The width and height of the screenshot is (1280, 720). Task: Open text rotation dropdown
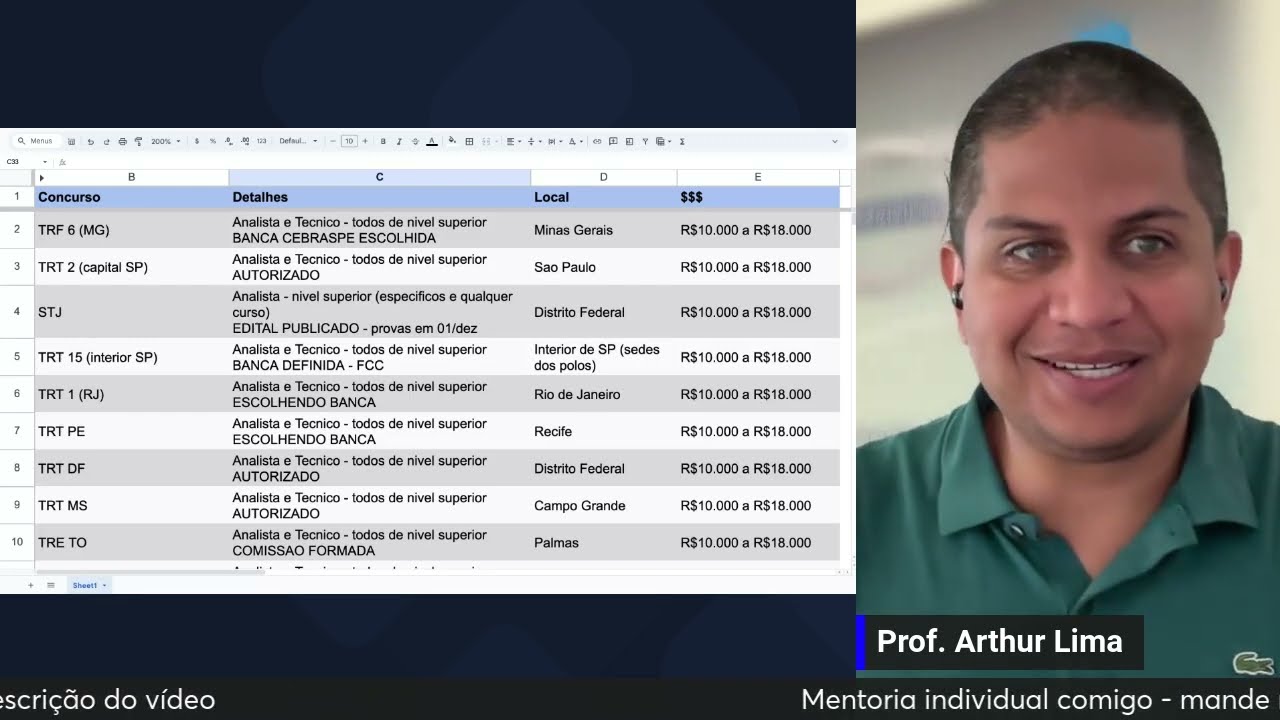coord(575,142)
